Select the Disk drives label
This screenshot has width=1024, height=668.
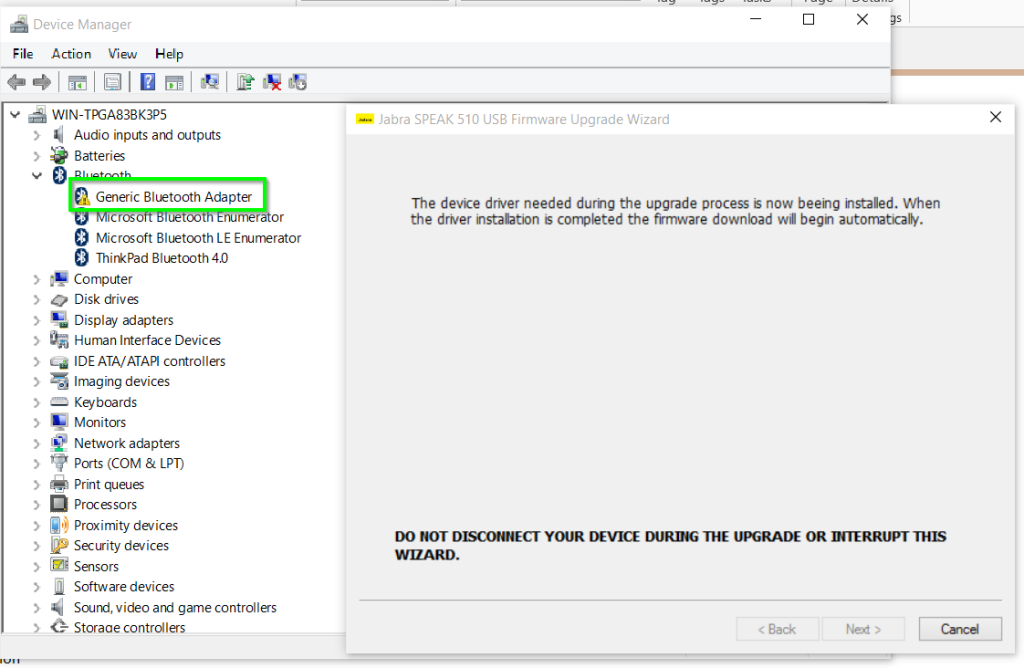click(x=106, y=299)
